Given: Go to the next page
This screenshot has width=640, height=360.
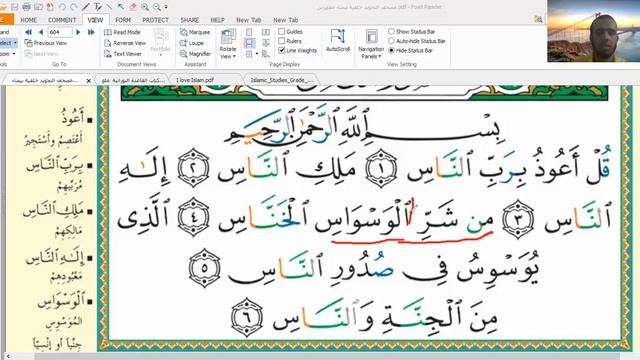Looking at the screenshot, I should [78, 32].
